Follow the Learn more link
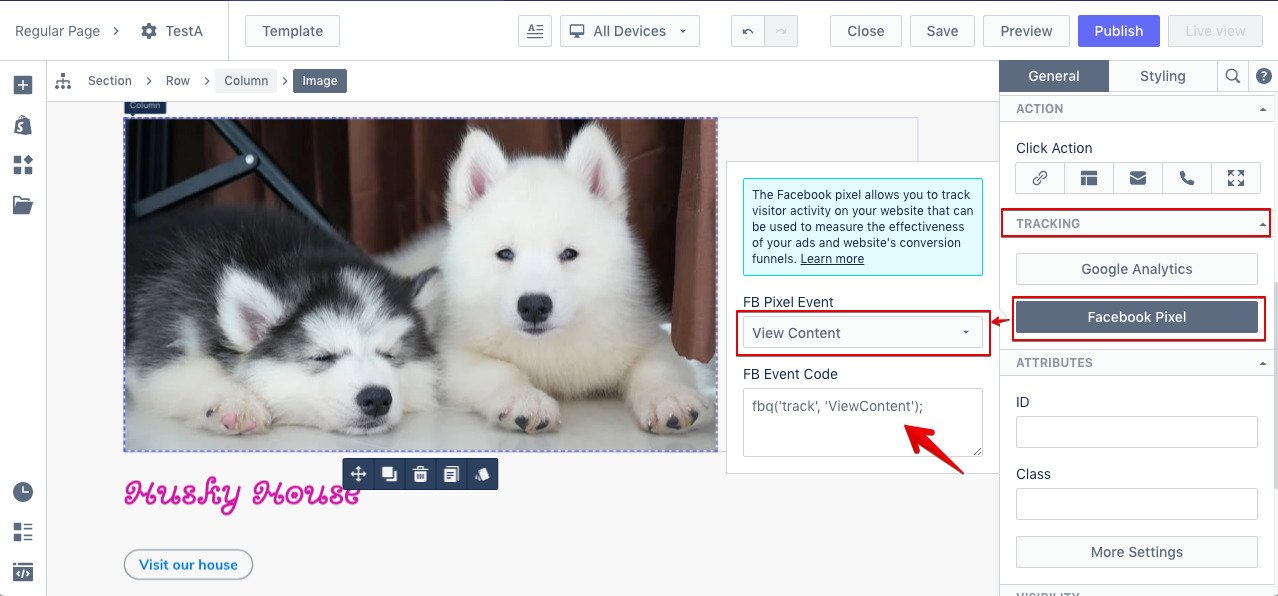The image size is (1278, 596). (832, 259)
